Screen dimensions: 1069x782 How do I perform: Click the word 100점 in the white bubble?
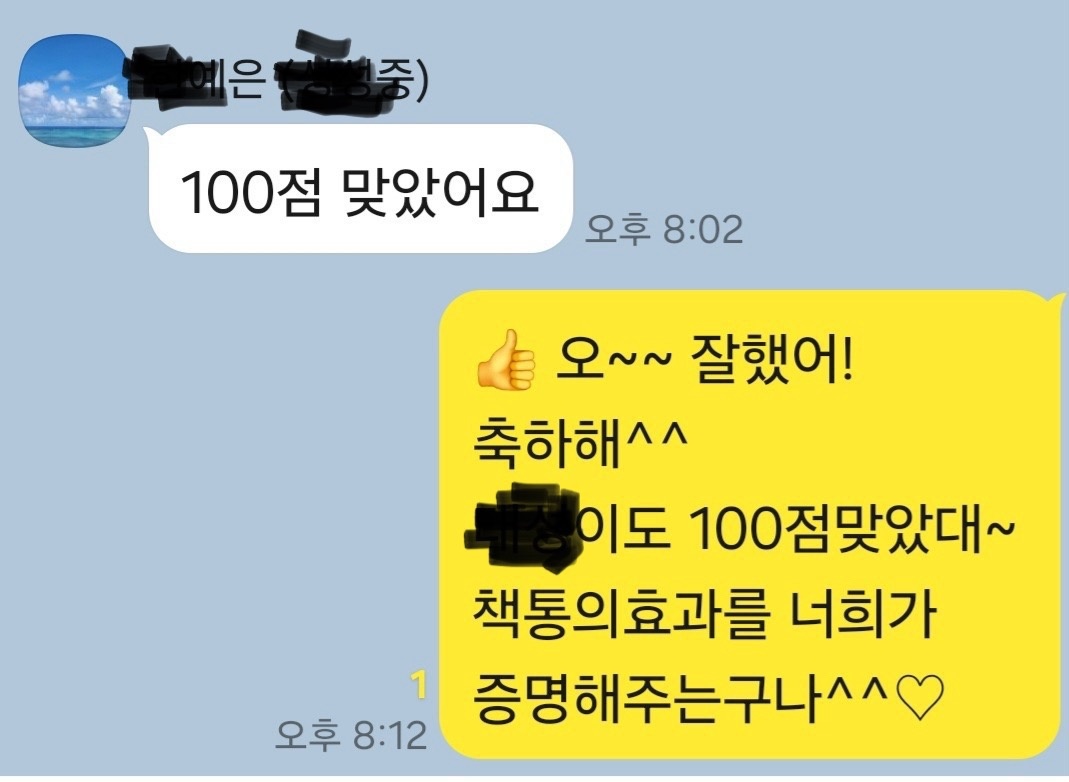(x=250, y=193)
